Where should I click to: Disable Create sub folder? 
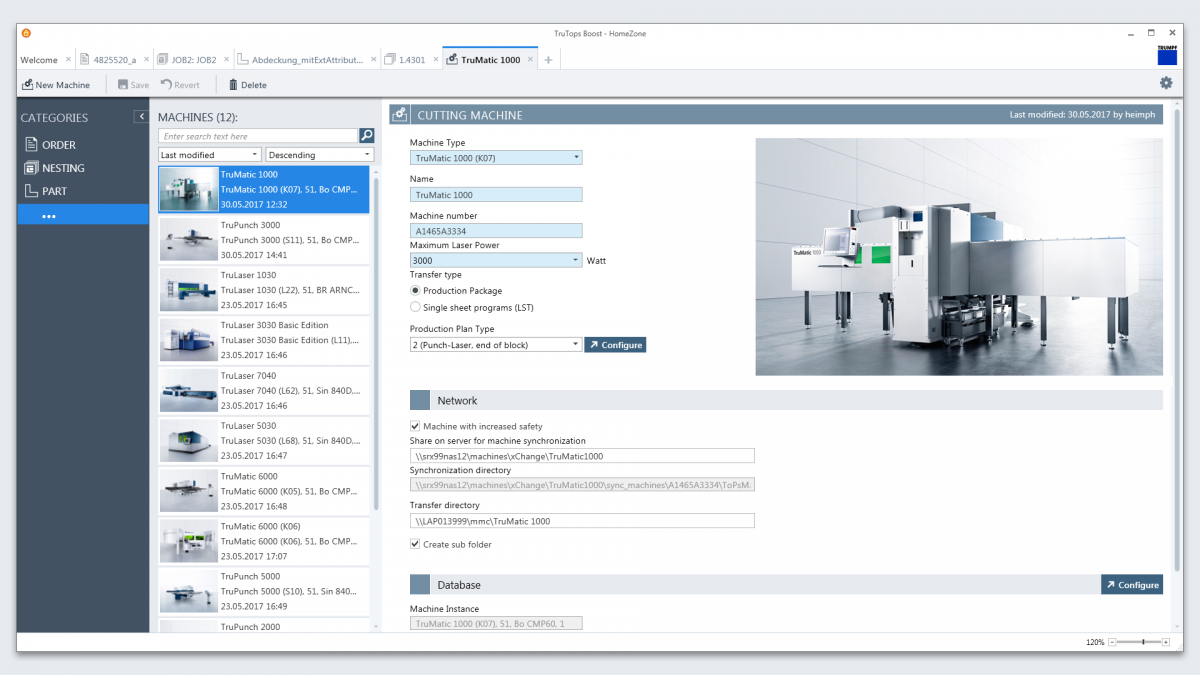[415, 544]
